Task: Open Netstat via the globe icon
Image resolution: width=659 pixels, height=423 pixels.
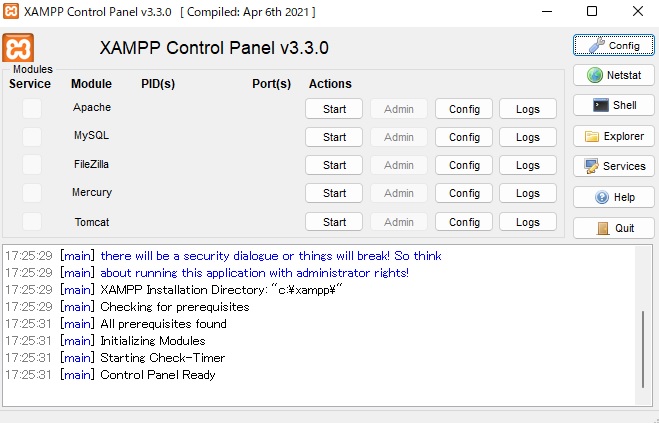Action: click(613, 75)
